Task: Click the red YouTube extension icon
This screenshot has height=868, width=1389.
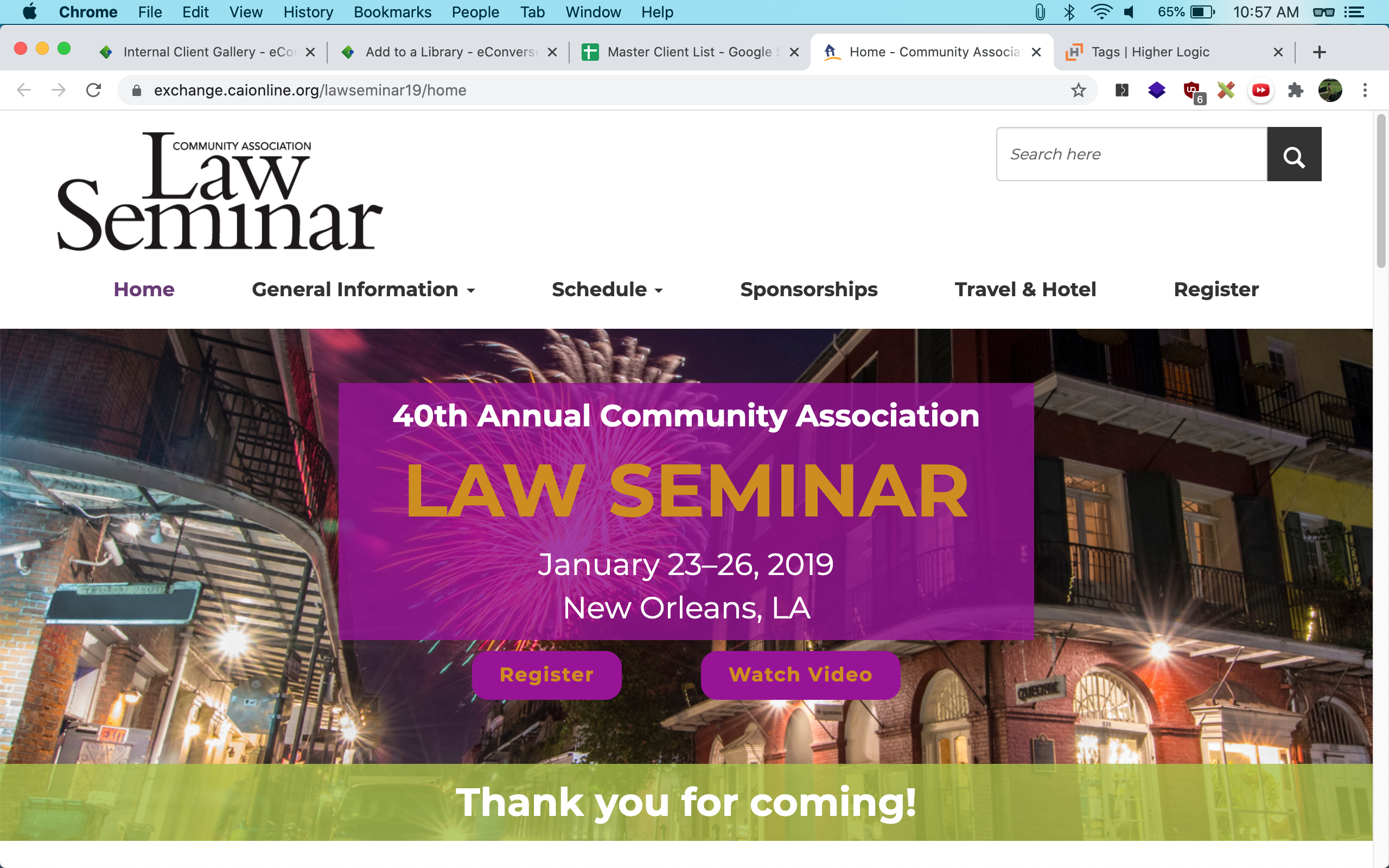Action: pyautogui.click(x=1260, y=90)
